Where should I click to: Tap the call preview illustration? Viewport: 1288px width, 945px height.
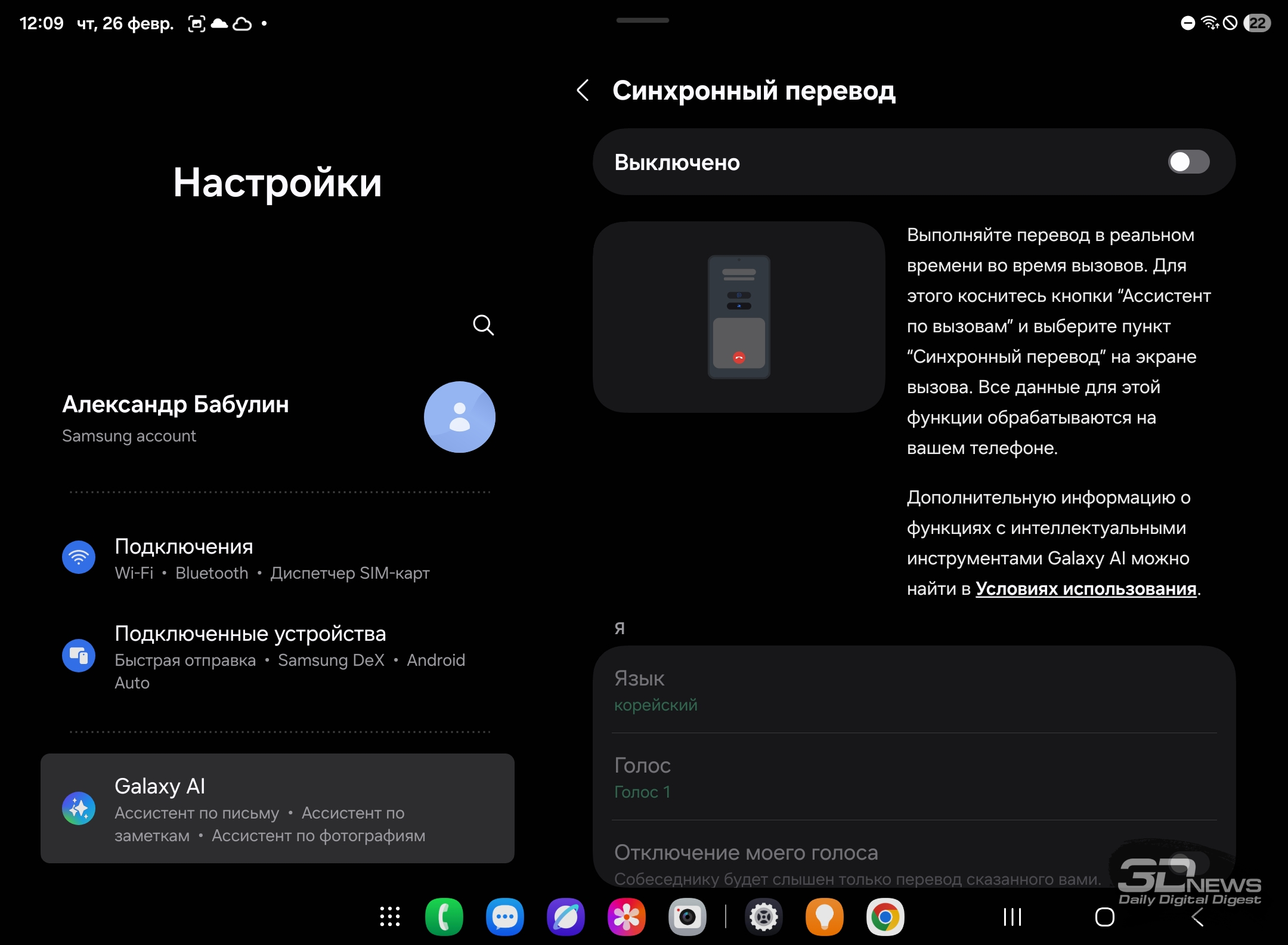pos(738,317)
